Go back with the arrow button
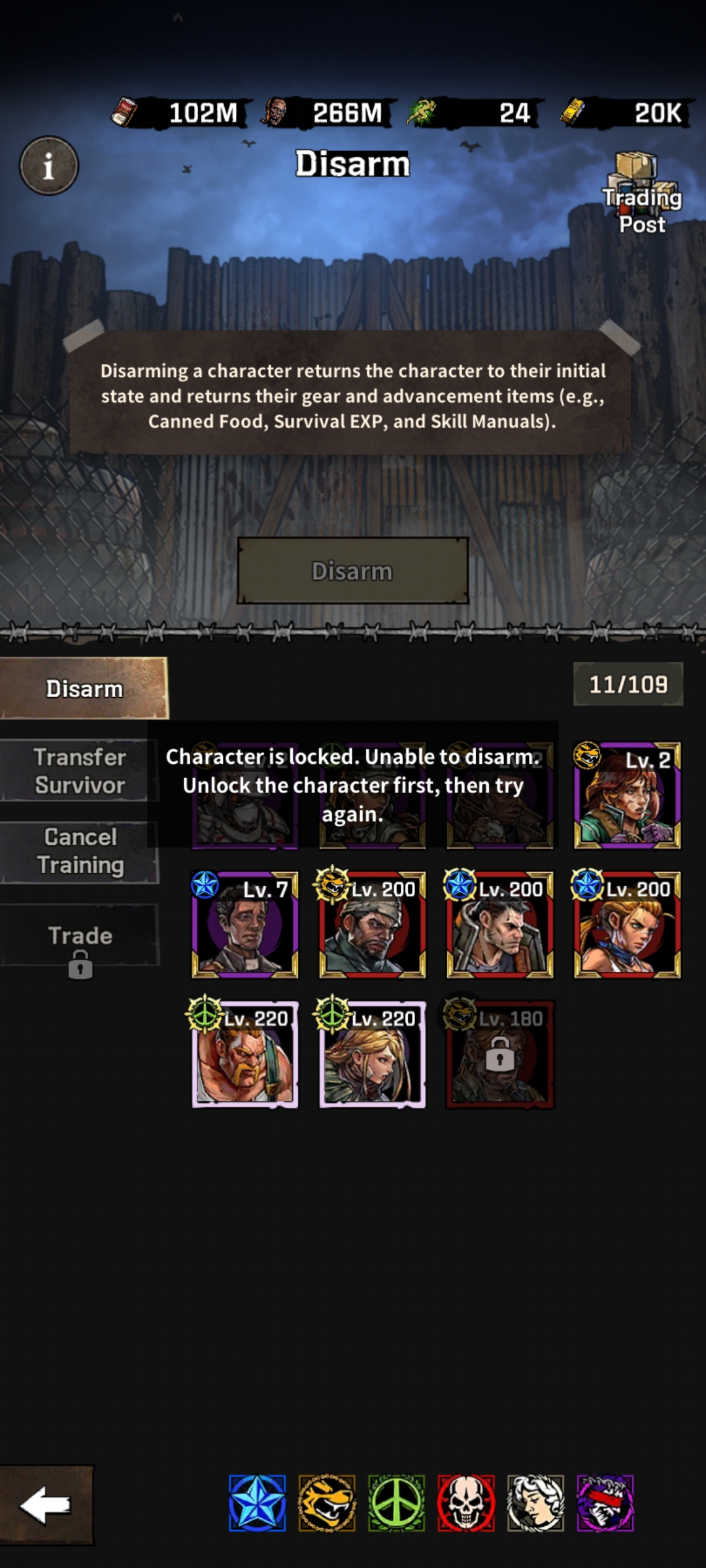The image size is (706, 1568). point(46,1505)
